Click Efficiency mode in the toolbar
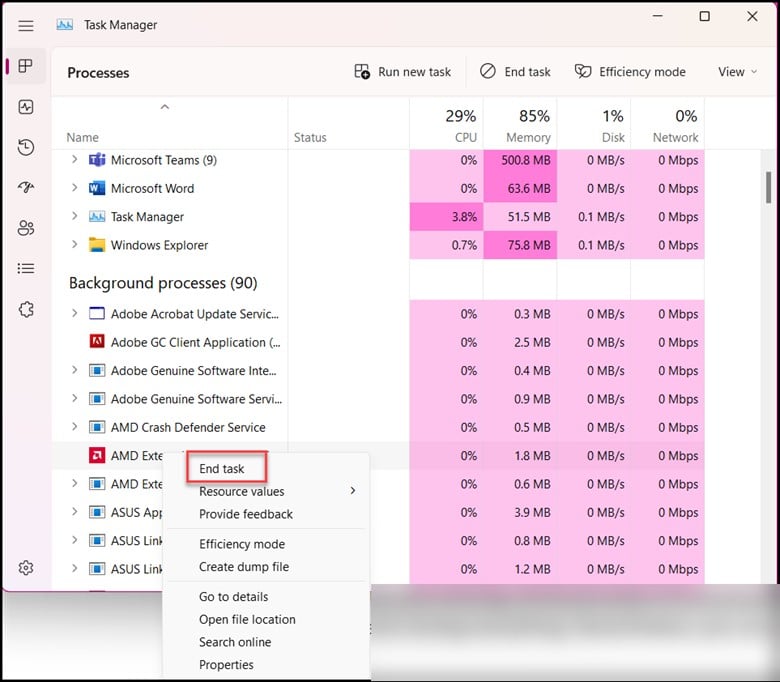The height and width of the screenshot is (682, 780). [630, 72]
